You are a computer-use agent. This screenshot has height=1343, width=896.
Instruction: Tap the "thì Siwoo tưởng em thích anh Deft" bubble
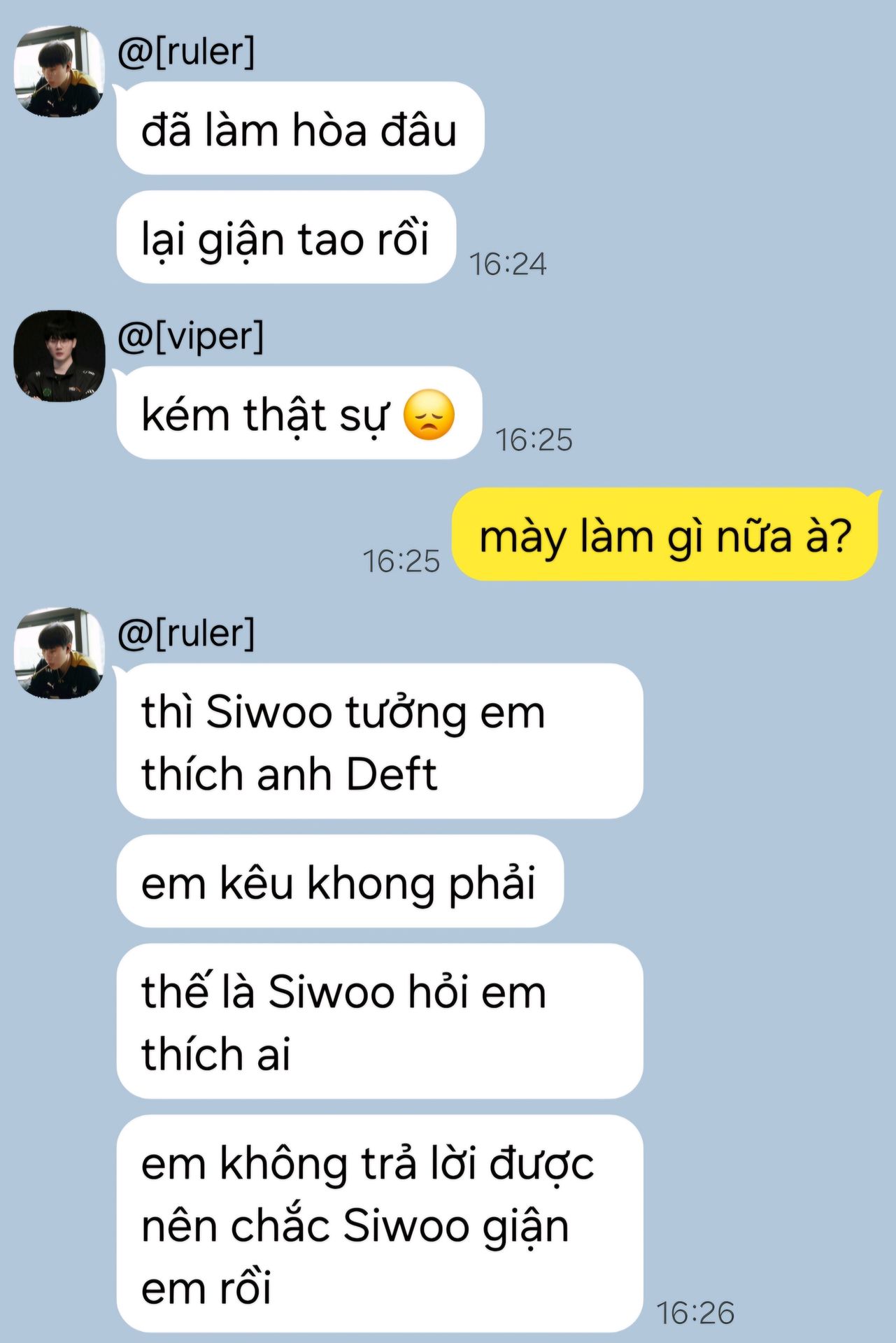pos(380,741)
